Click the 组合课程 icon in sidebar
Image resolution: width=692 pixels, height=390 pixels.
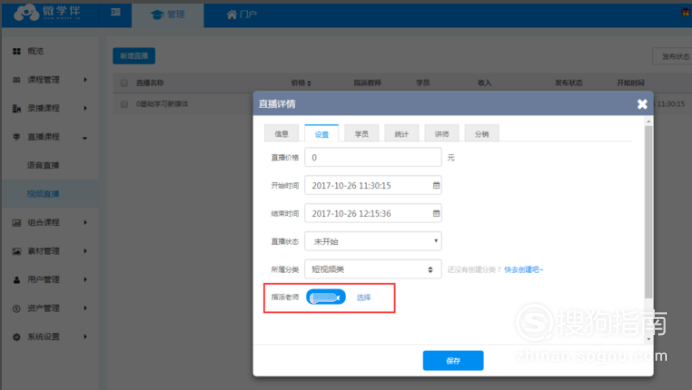17,222
